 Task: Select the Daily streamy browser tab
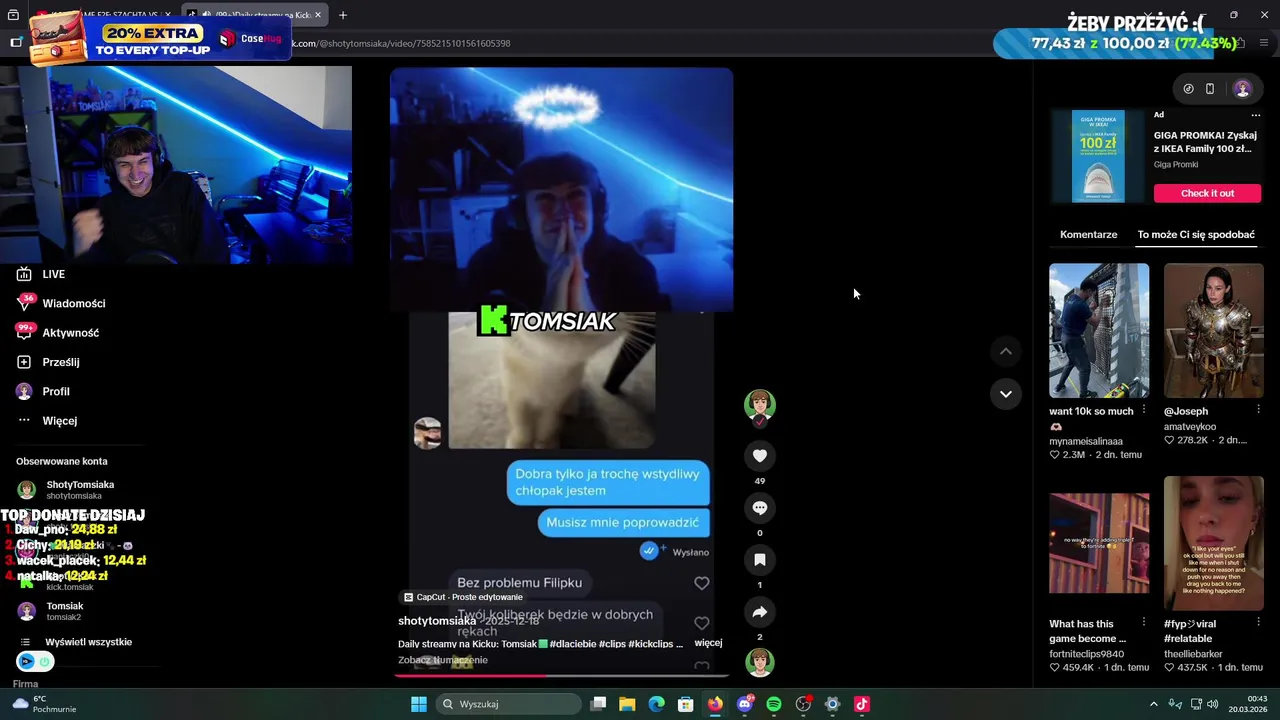(x=256, y=15)
